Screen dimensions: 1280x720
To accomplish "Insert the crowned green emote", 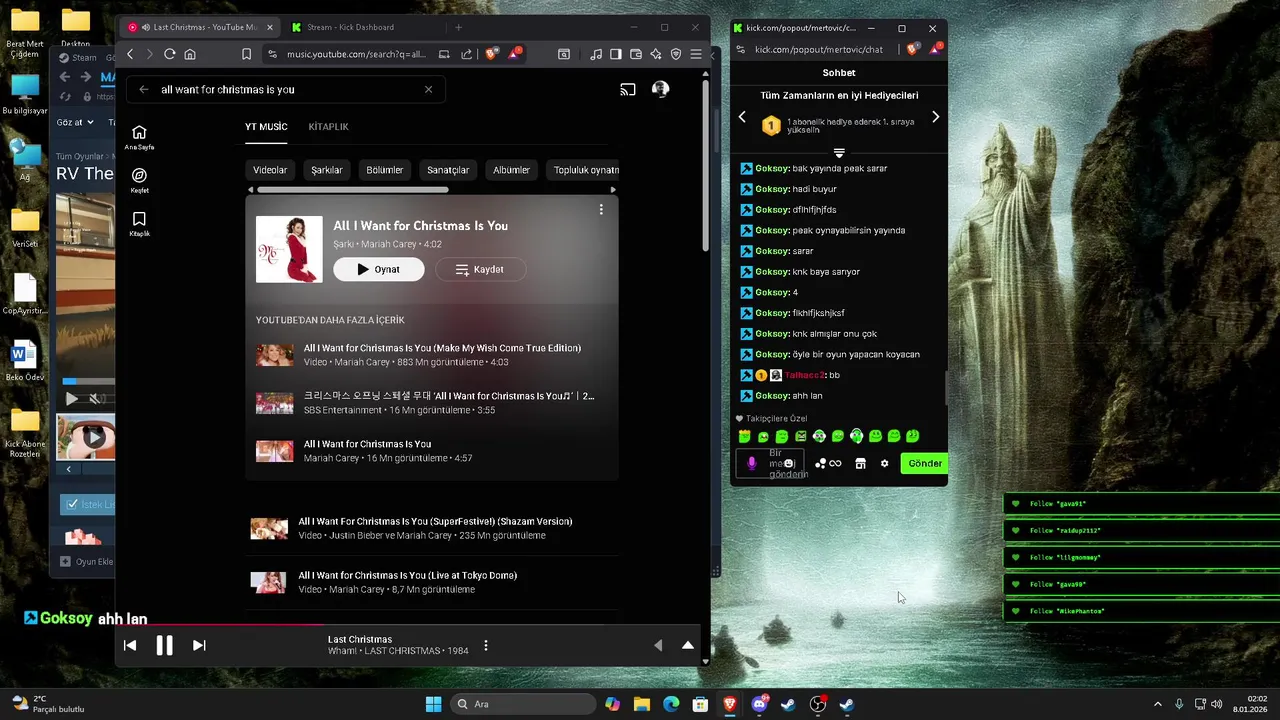I will click(744, 436).
